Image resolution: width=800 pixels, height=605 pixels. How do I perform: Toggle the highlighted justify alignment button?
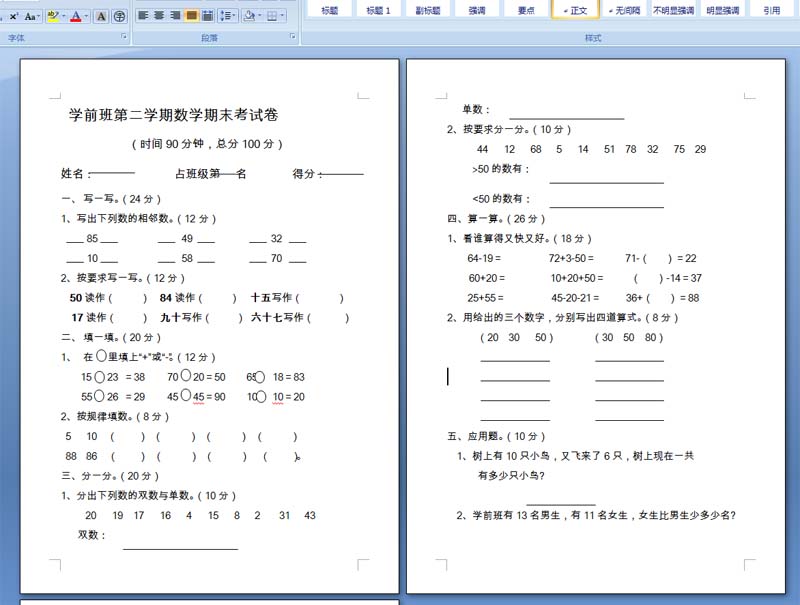191,16
